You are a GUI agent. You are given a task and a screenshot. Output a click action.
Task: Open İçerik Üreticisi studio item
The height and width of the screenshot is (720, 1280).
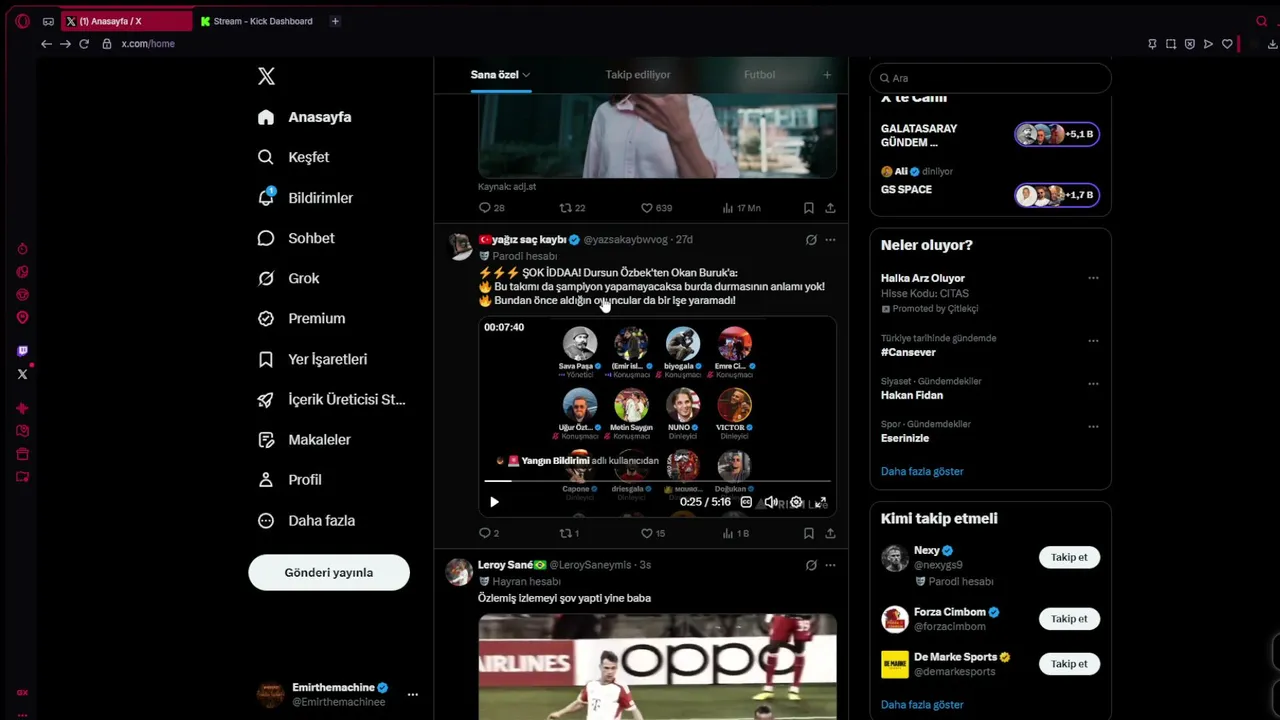(332, 399)
